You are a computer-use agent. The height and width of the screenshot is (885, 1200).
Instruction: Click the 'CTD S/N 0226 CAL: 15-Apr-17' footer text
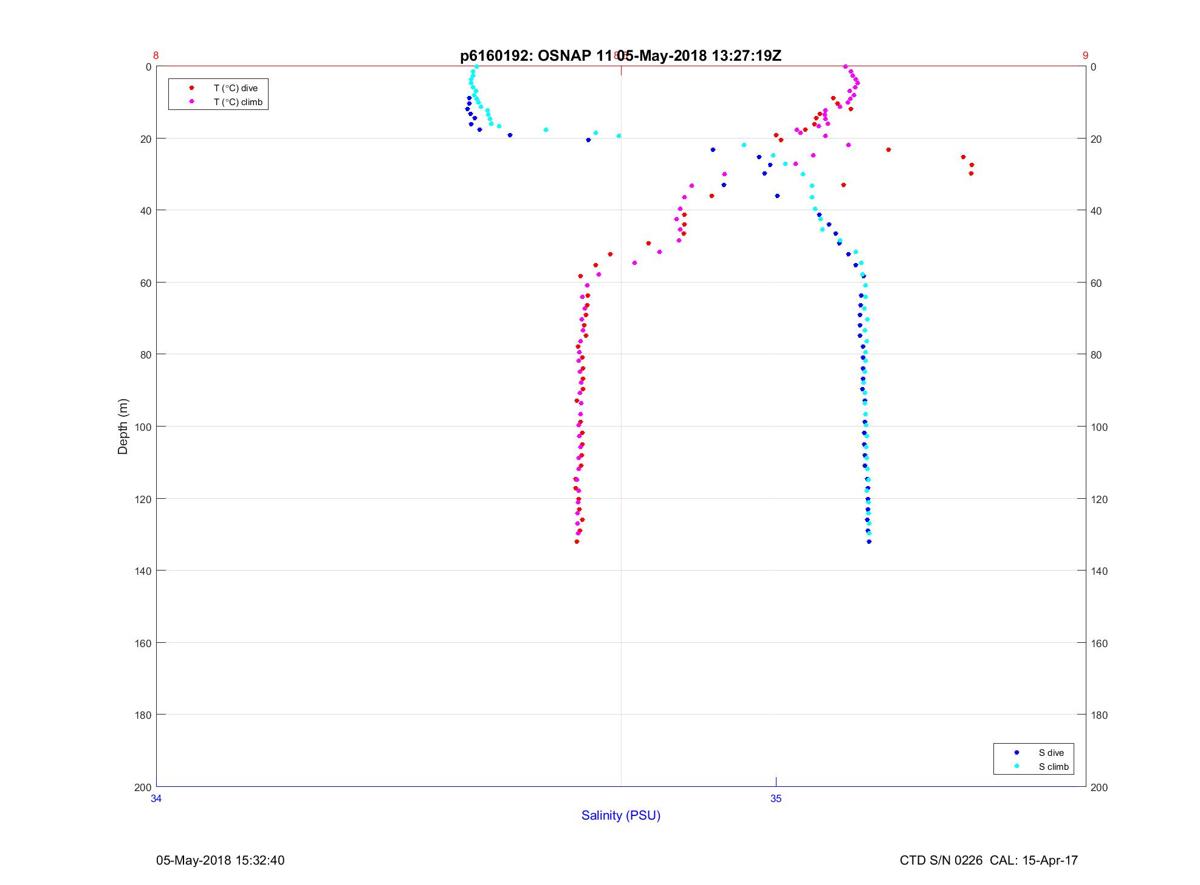tap(989, 860)
